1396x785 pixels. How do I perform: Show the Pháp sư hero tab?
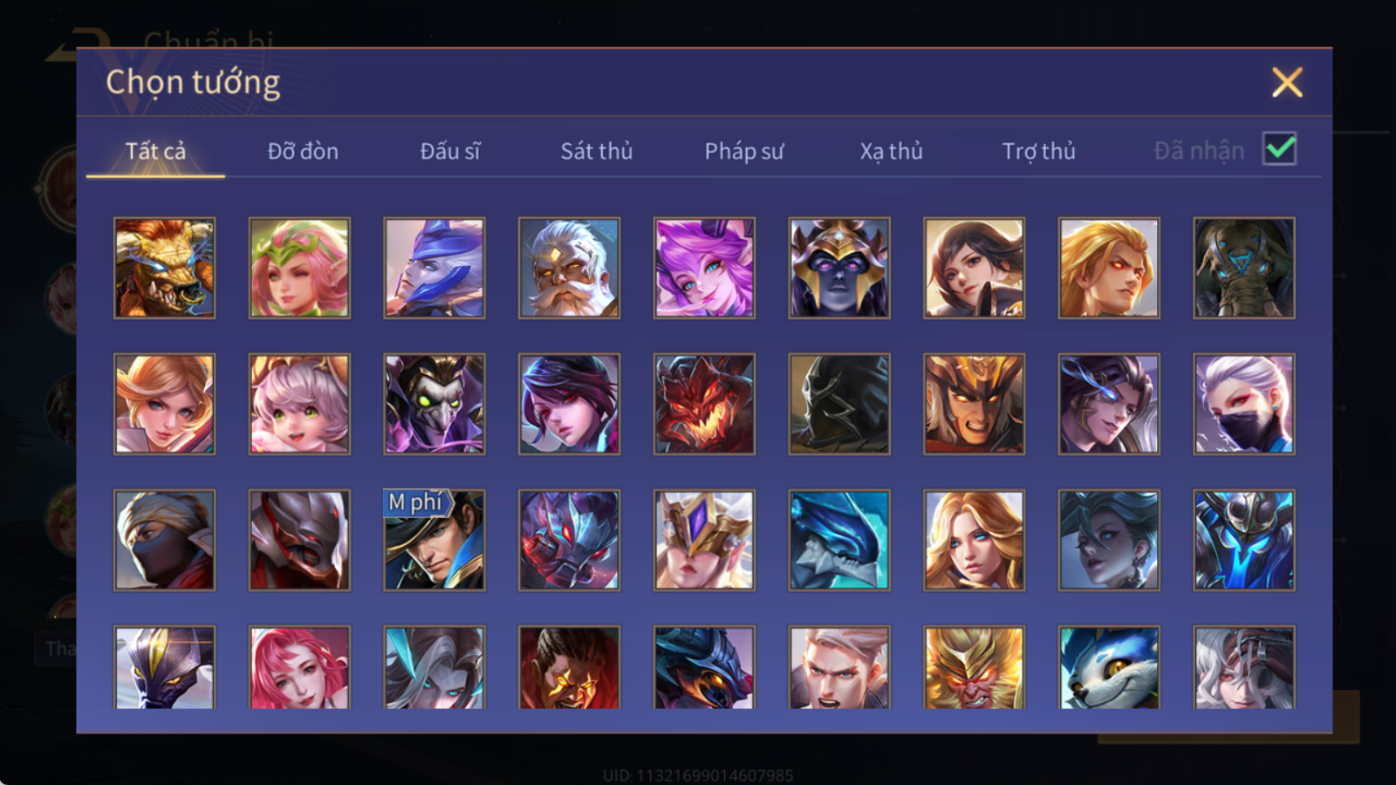[744, 151]
